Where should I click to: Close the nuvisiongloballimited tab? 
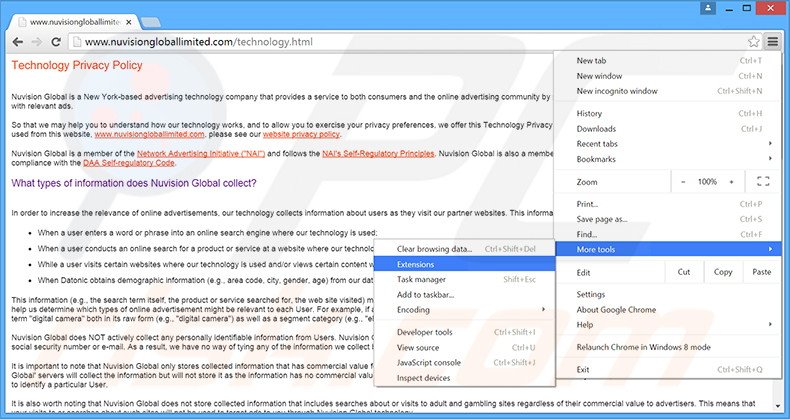130,21
